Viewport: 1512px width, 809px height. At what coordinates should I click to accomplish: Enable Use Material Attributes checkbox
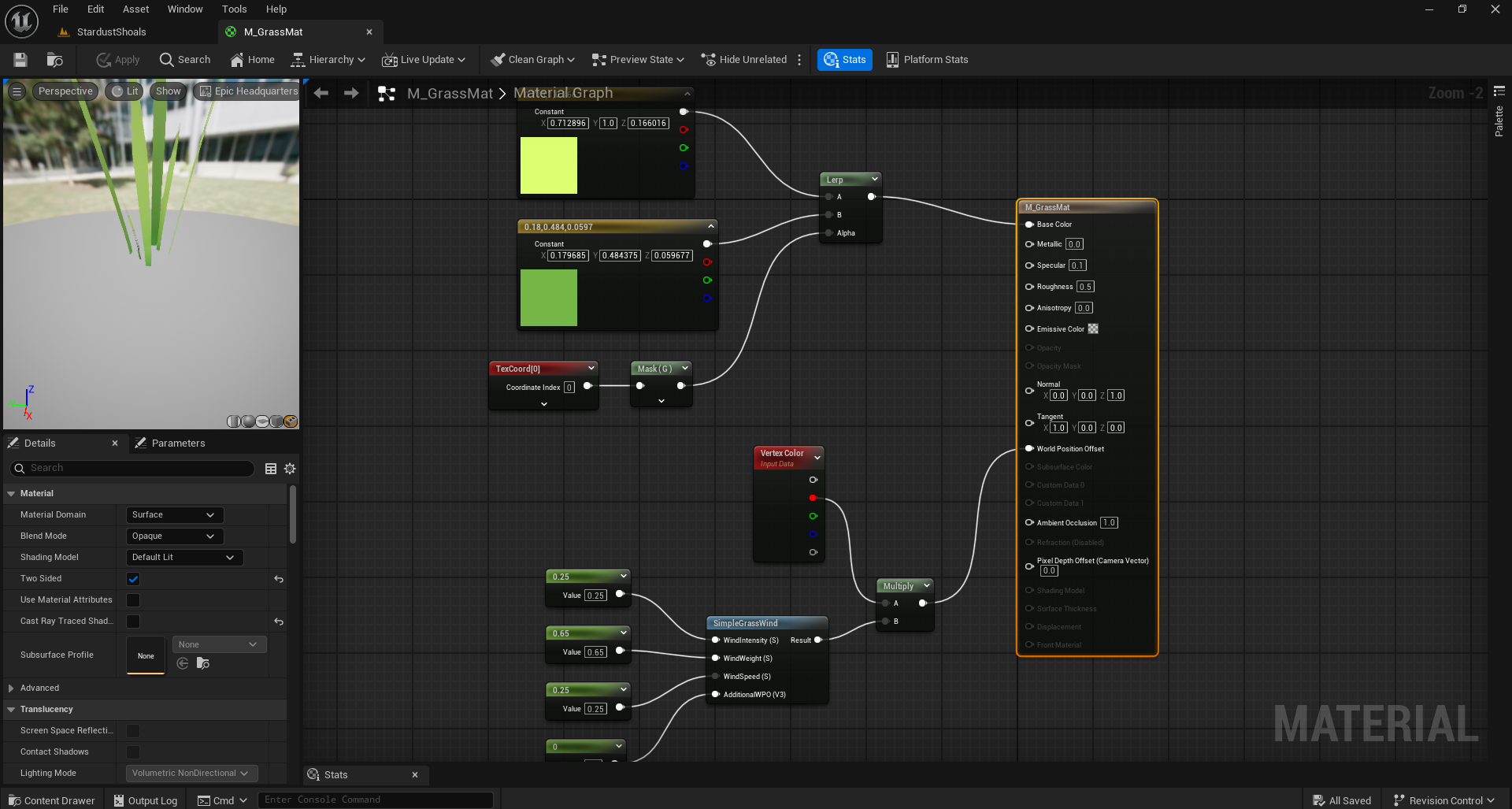point(133,600)
